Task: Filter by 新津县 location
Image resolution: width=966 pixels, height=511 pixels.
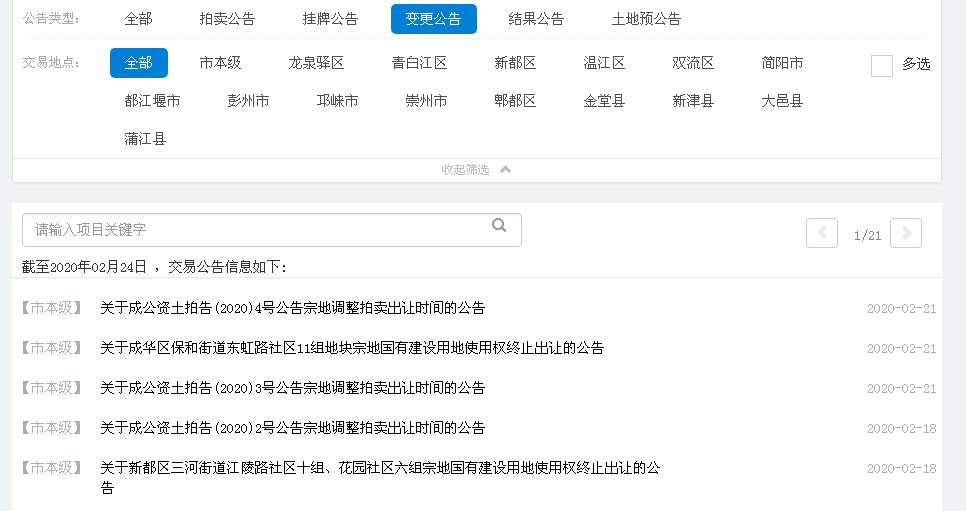Action: pyautogui.click(x=693, y=101)
